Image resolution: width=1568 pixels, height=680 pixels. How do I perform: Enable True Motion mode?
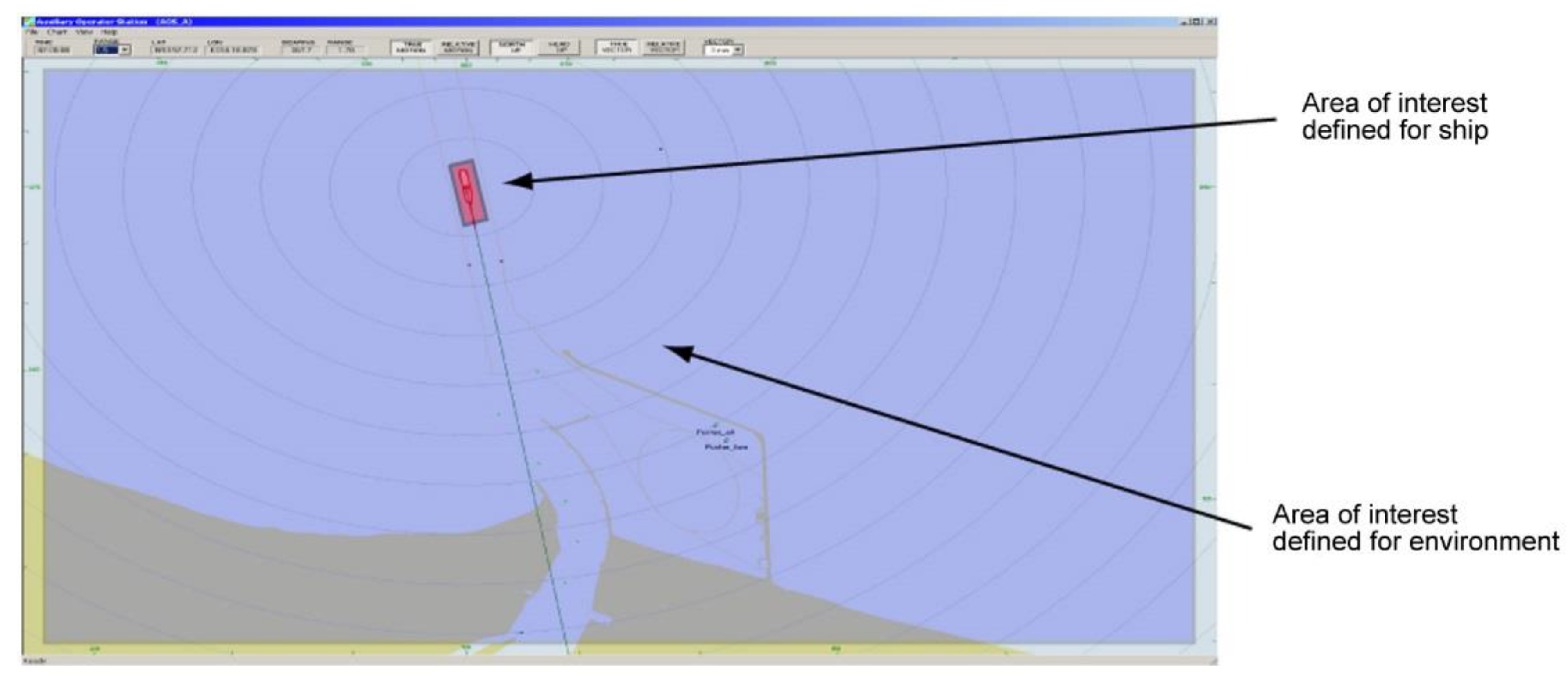tap(410, 47)
